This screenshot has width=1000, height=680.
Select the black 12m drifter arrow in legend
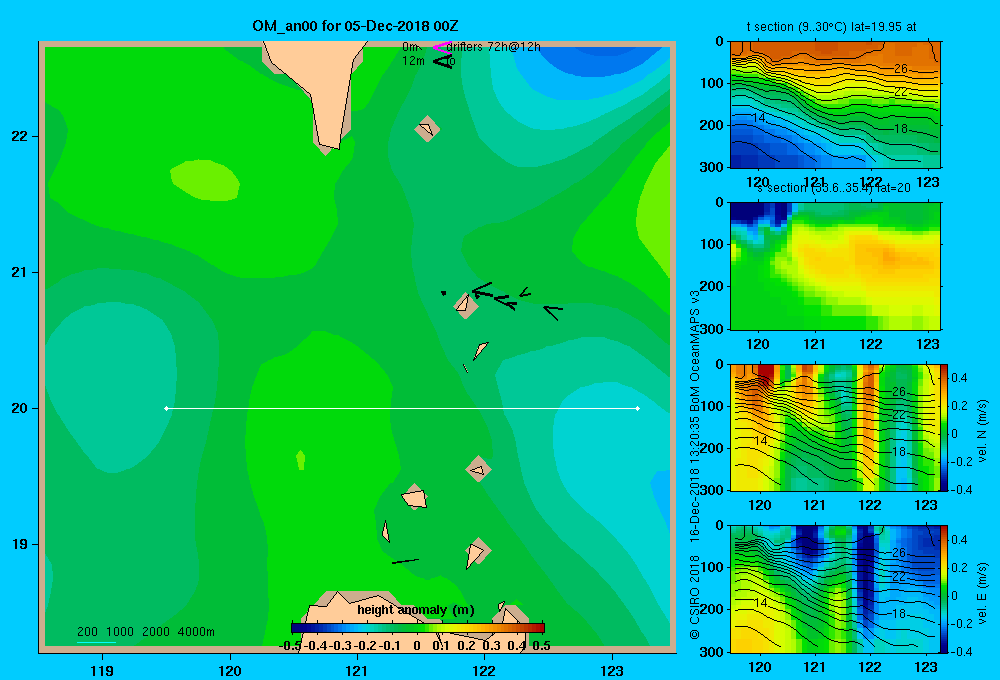pos(443,61)
